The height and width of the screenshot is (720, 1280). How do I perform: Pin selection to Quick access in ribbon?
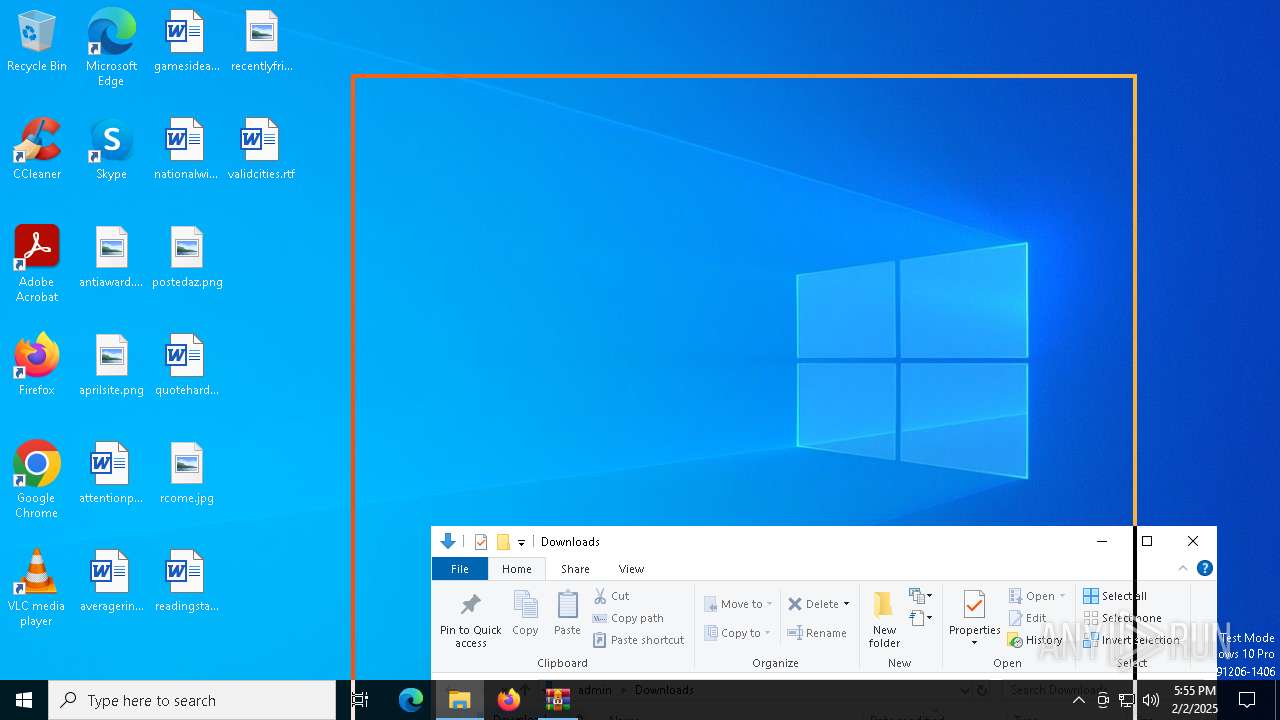(470, 618)
